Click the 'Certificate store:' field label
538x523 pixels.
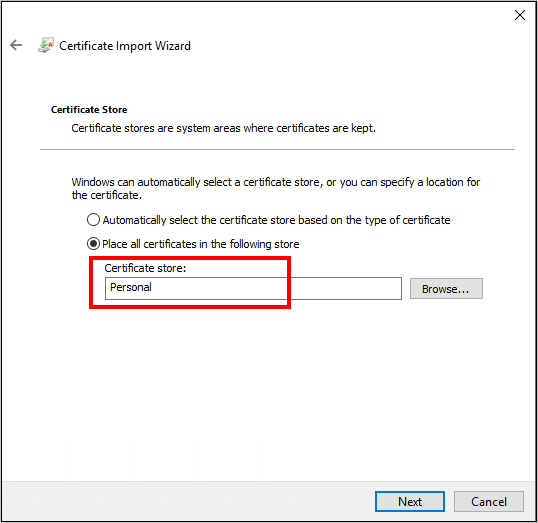(x=145, y=268)
